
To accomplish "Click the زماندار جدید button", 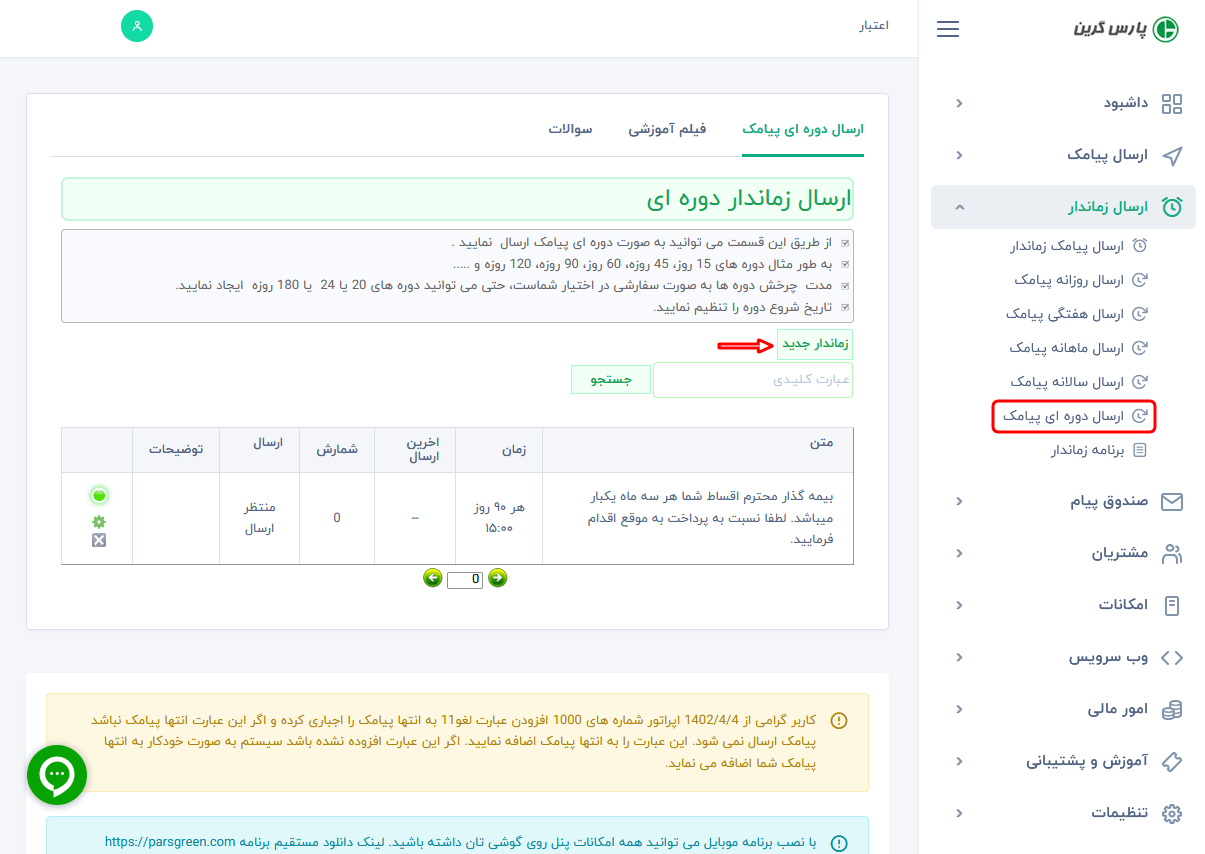I will [x=815, y=344].
